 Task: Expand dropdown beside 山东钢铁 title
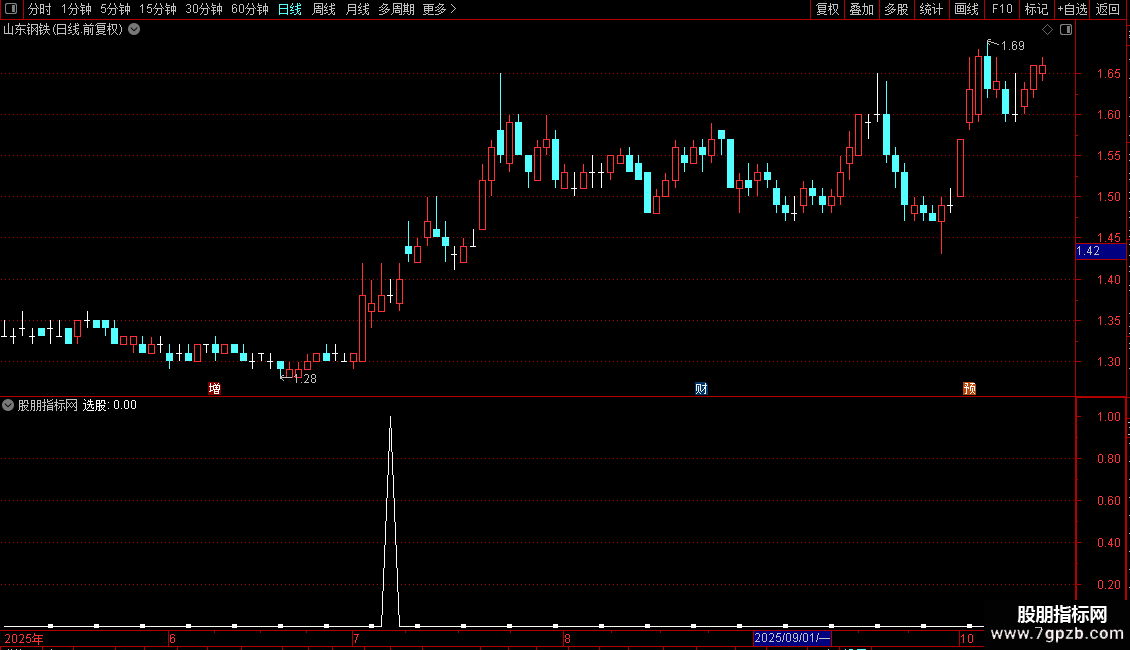134,30
